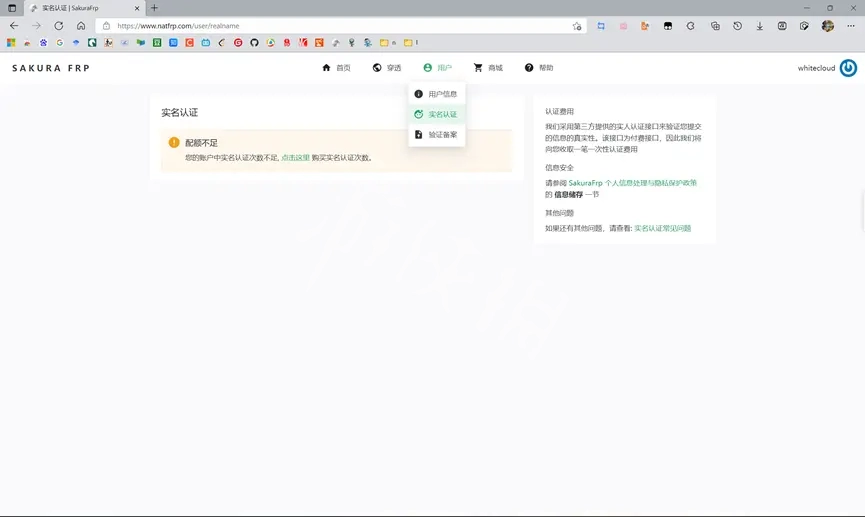The width and height of the screenshot is (865, 517).
Task: Click the browser home icon
Action: tap(81, 26)
